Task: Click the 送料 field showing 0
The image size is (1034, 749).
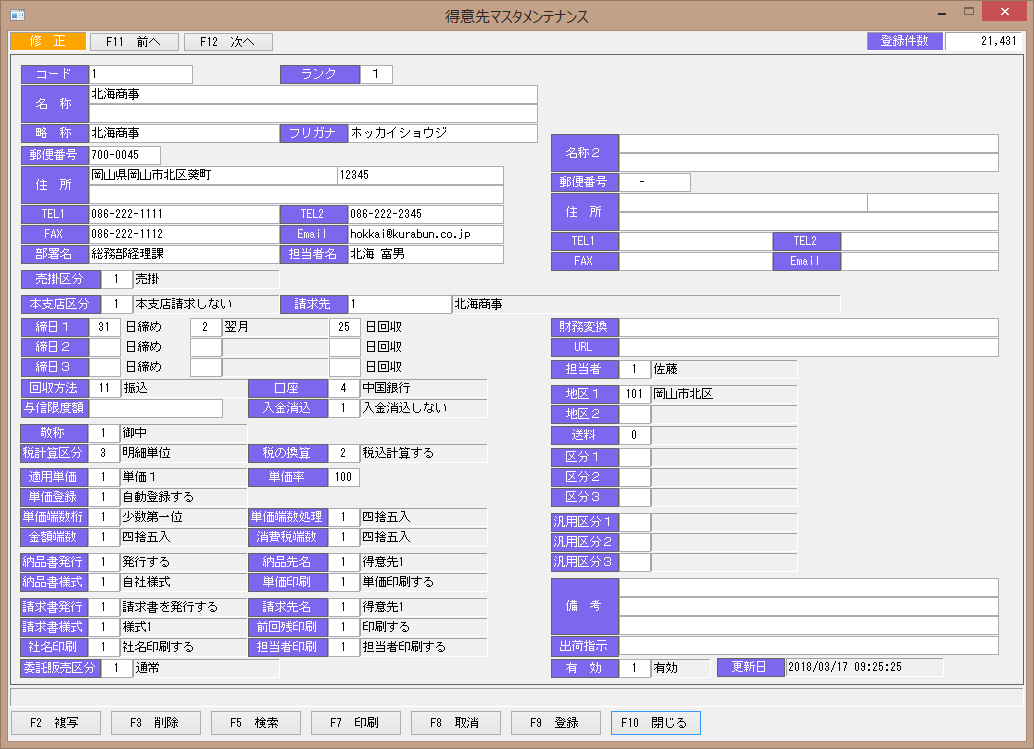Action: coord(635,435)
